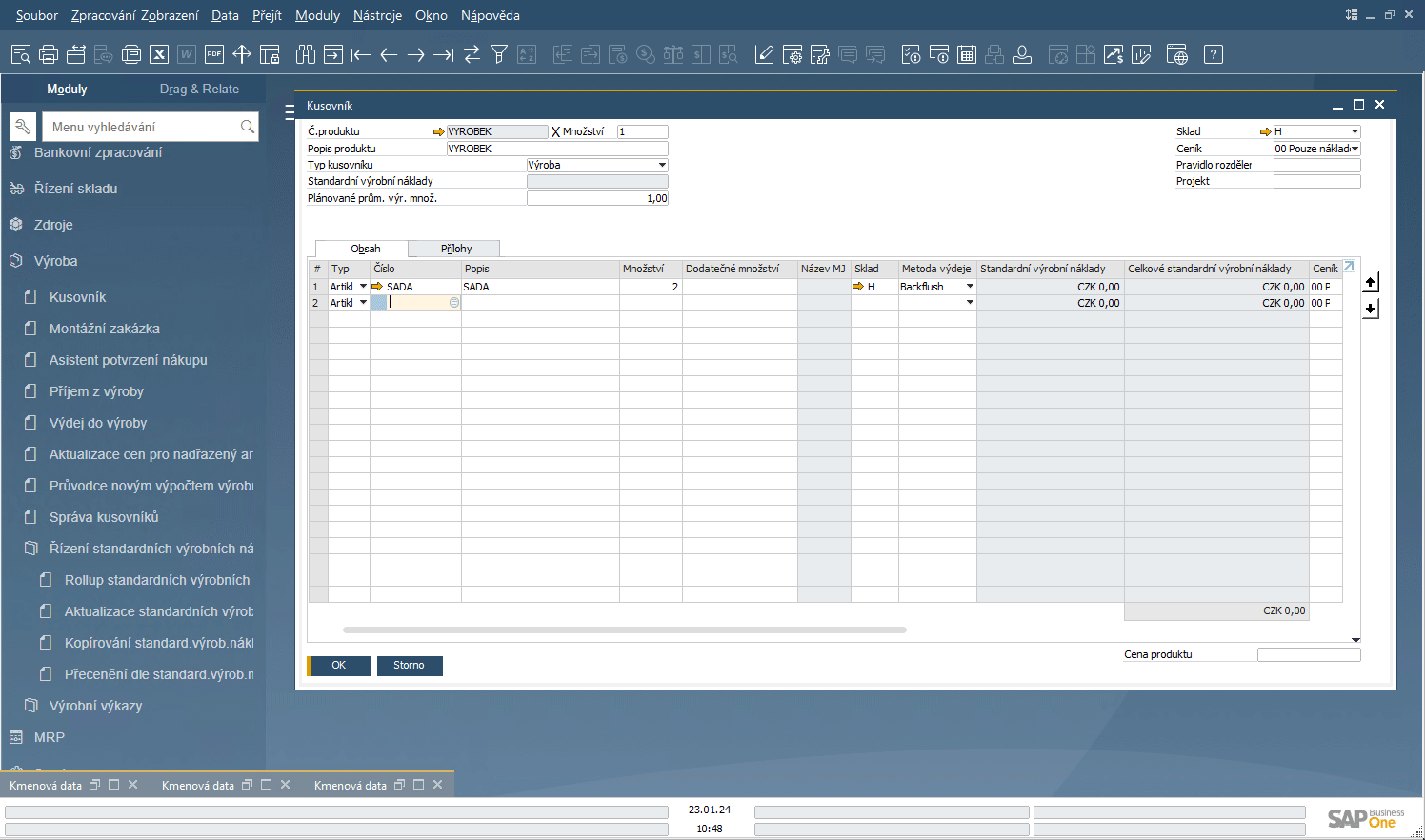
Task: Click the magnifier in Menu vyhledávání
Action: pyautogui.click(x=248, y=127)
